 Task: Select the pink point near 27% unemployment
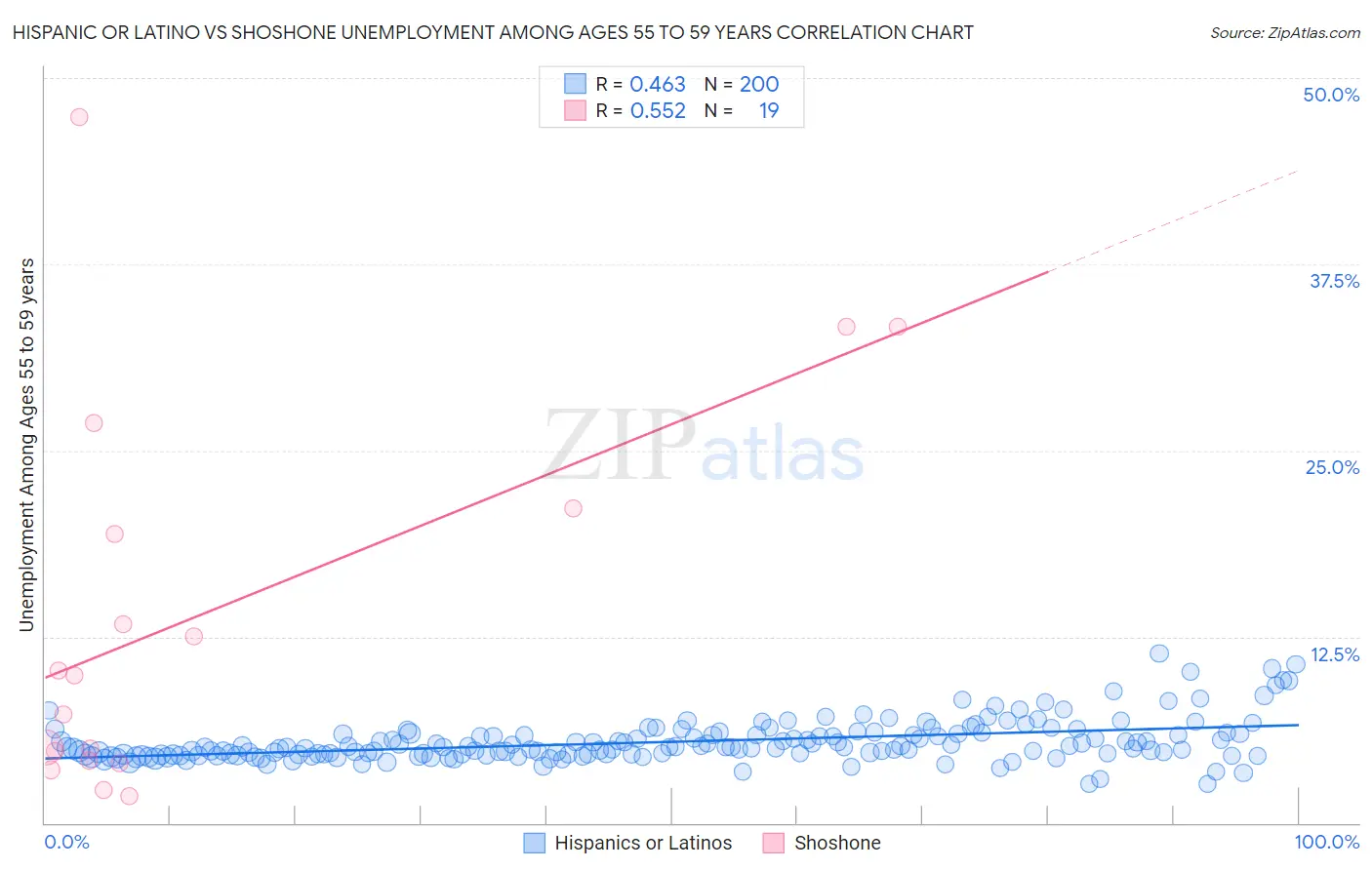[94, 423]
